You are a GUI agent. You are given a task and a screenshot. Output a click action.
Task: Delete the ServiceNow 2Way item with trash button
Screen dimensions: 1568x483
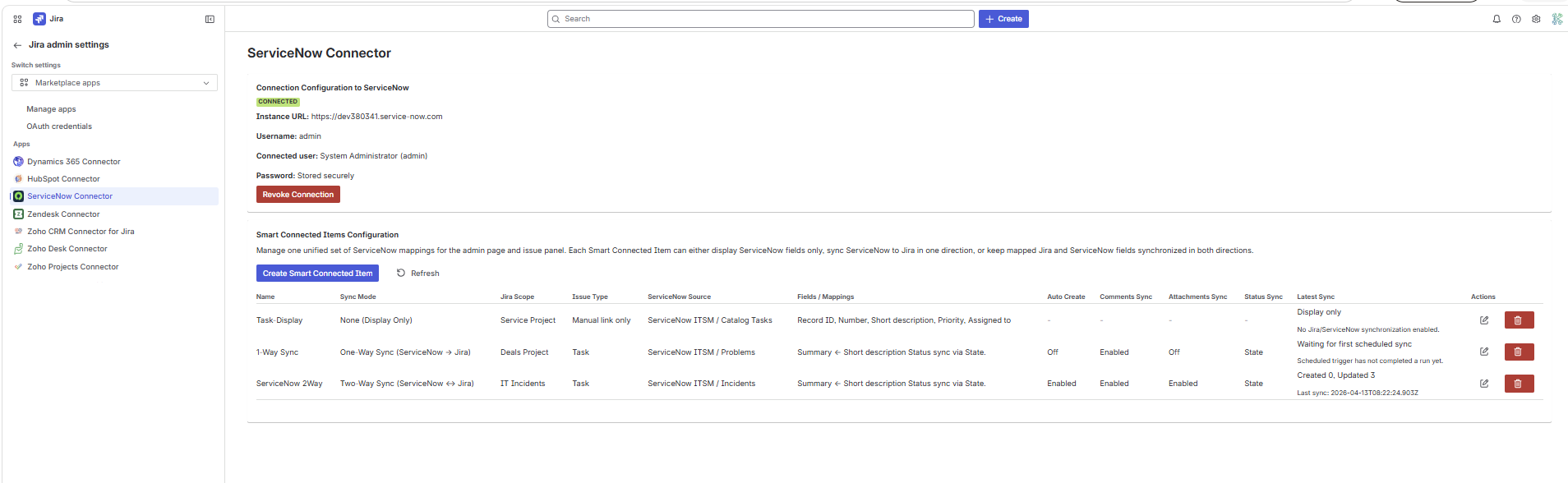coord(1519,384)
